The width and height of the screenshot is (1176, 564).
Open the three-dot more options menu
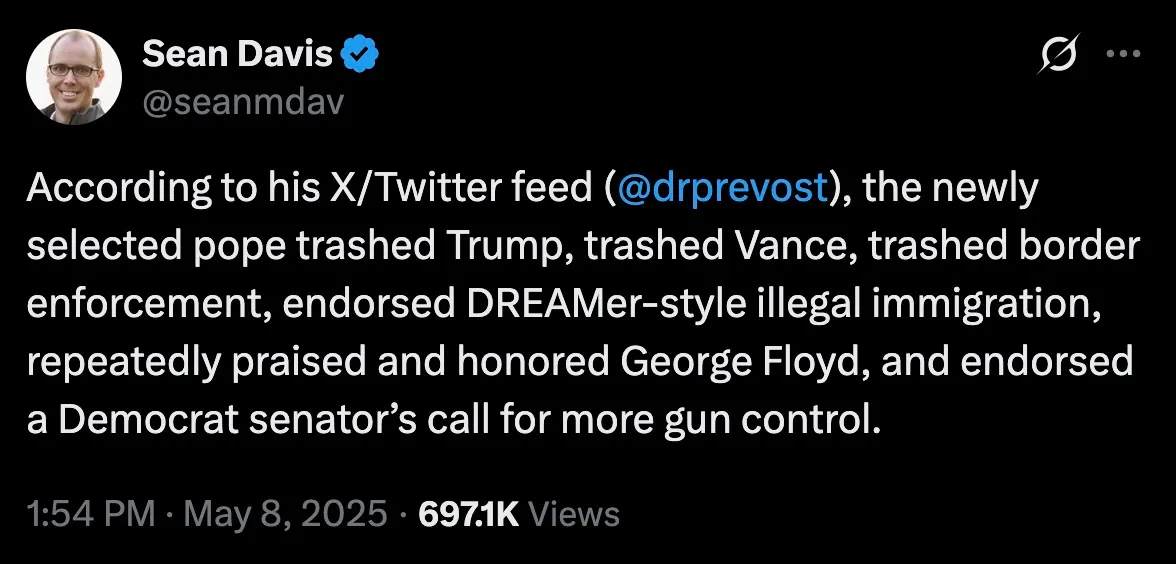tap(1124, 53)
